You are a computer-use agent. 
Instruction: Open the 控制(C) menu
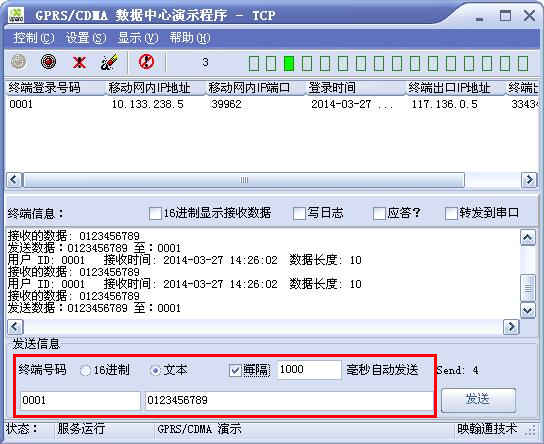click(x=34, y=38)
